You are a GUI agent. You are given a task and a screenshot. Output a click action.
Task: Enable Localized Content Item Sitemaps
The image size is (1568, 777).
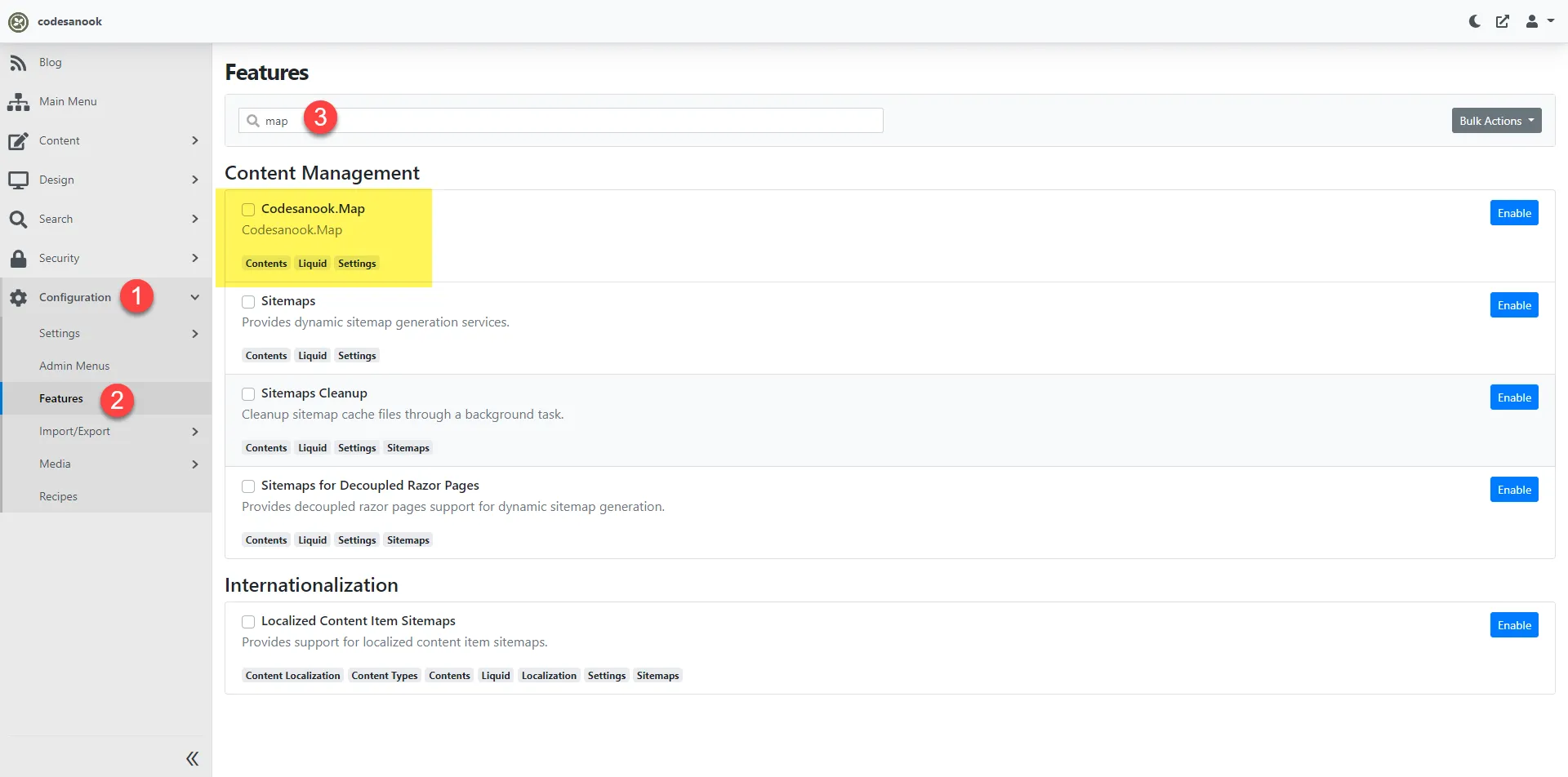(x=1514, y=625)
